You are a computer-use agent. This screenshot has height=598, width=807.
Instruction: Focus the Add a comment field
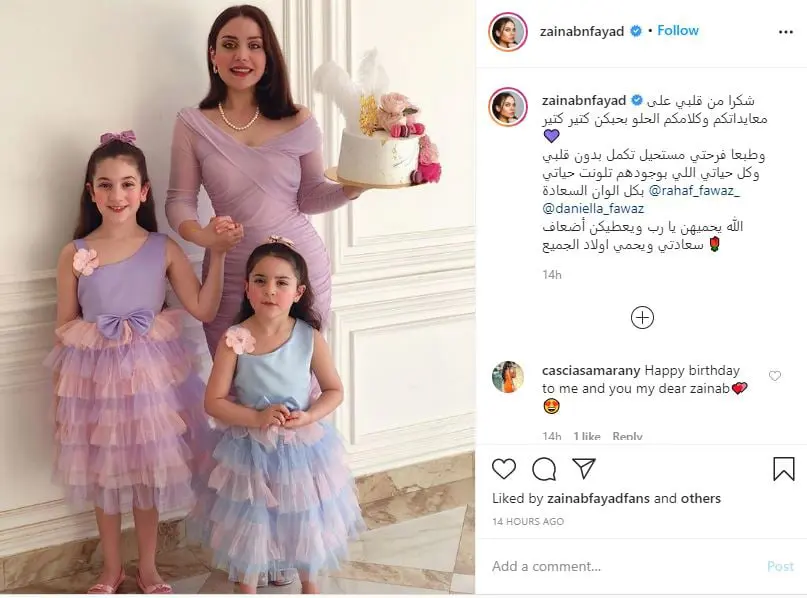click(x=623, y=567)
